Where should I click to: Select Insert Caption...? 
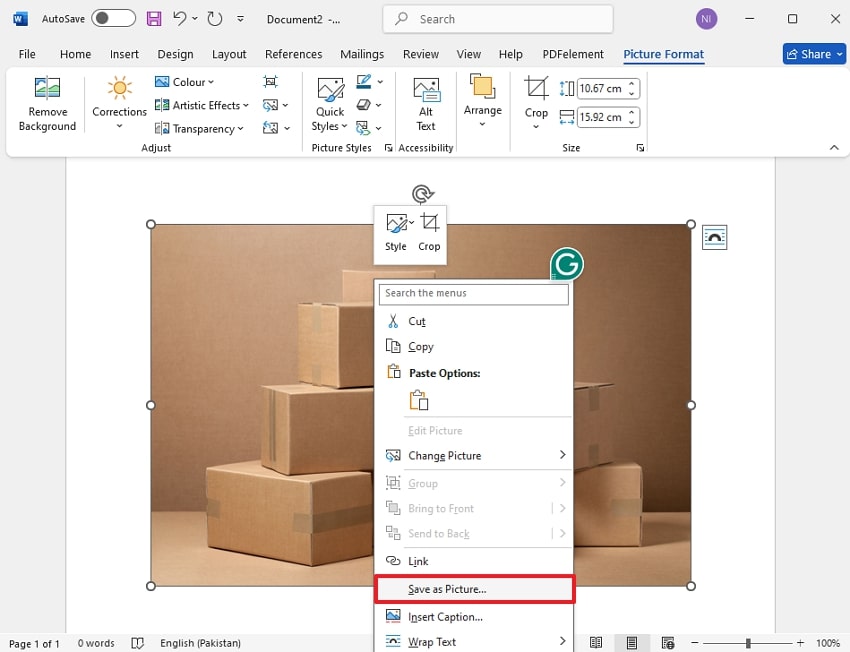(473, 617)
